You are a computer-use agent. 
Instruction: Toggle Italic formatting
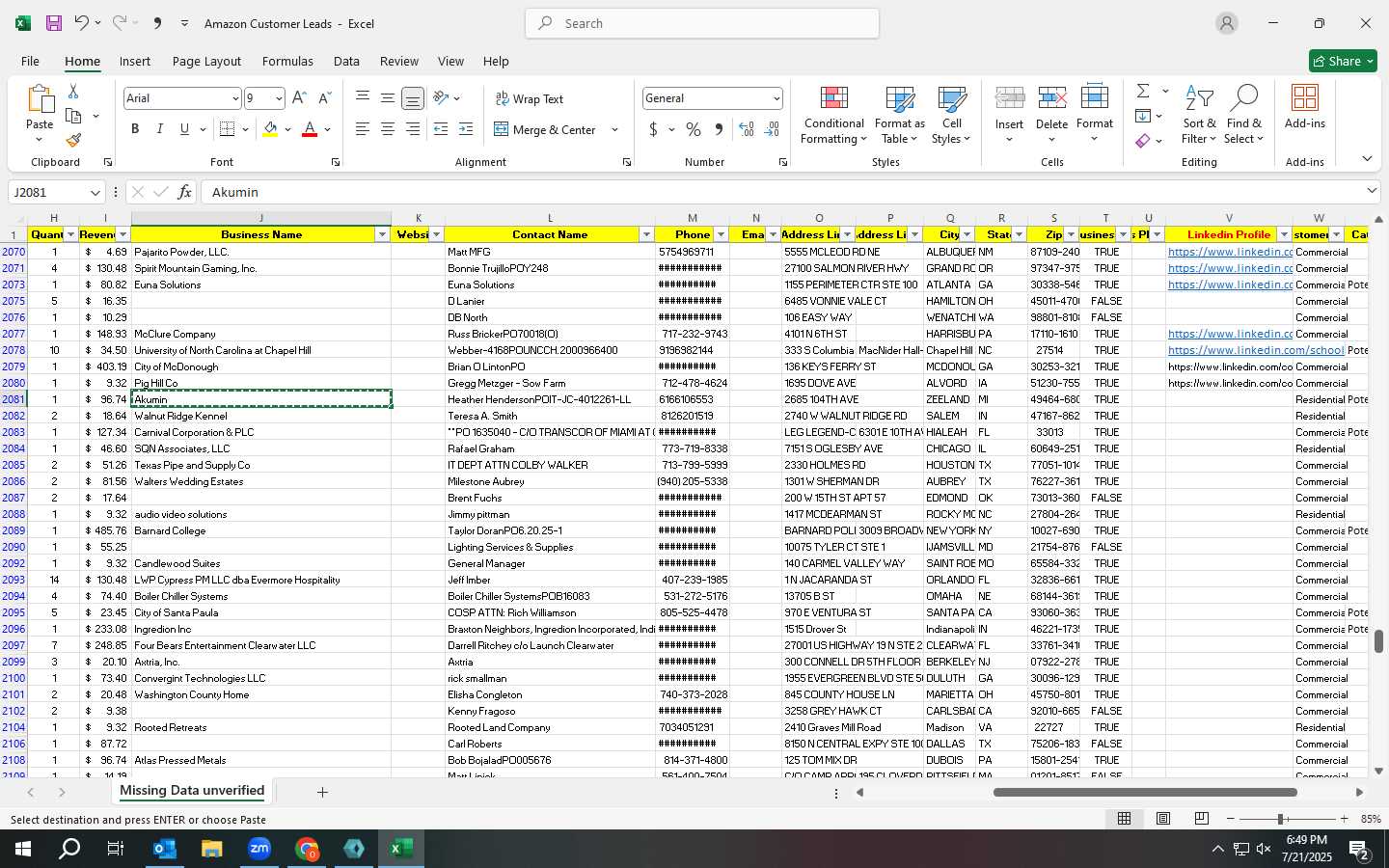pyautogui.click(x=159, y=129)
